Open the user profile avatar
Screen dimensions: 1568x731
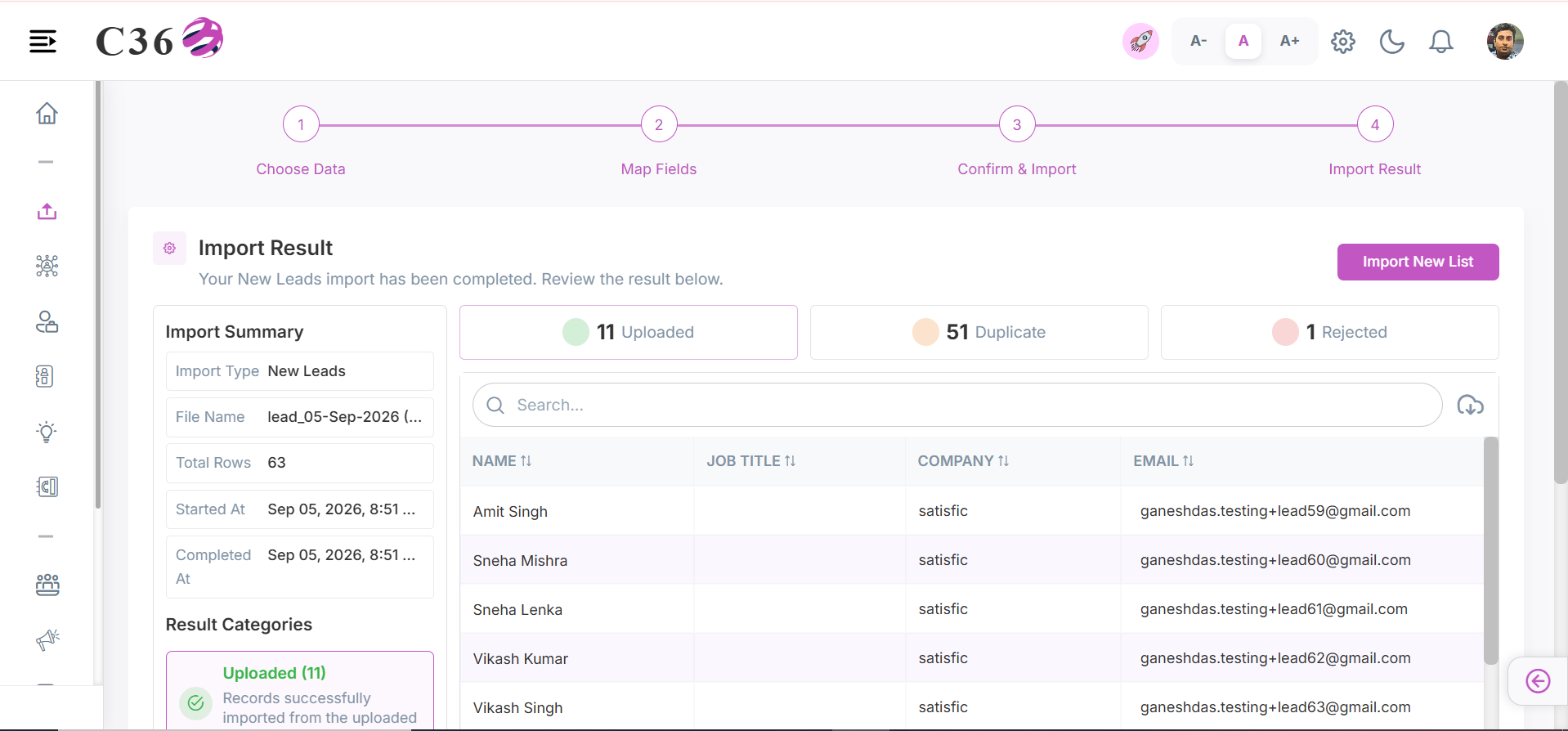point(1505,41)
